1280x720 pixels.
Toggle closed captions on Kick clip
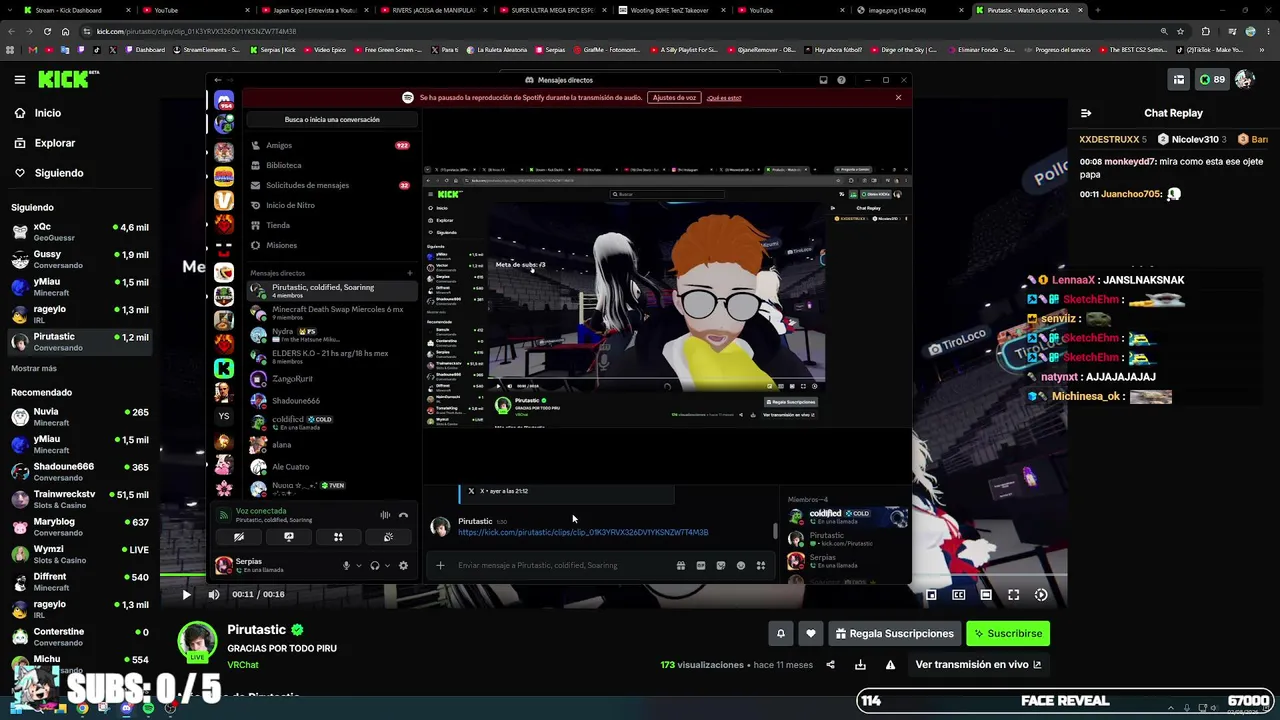(x=958, y=595)
